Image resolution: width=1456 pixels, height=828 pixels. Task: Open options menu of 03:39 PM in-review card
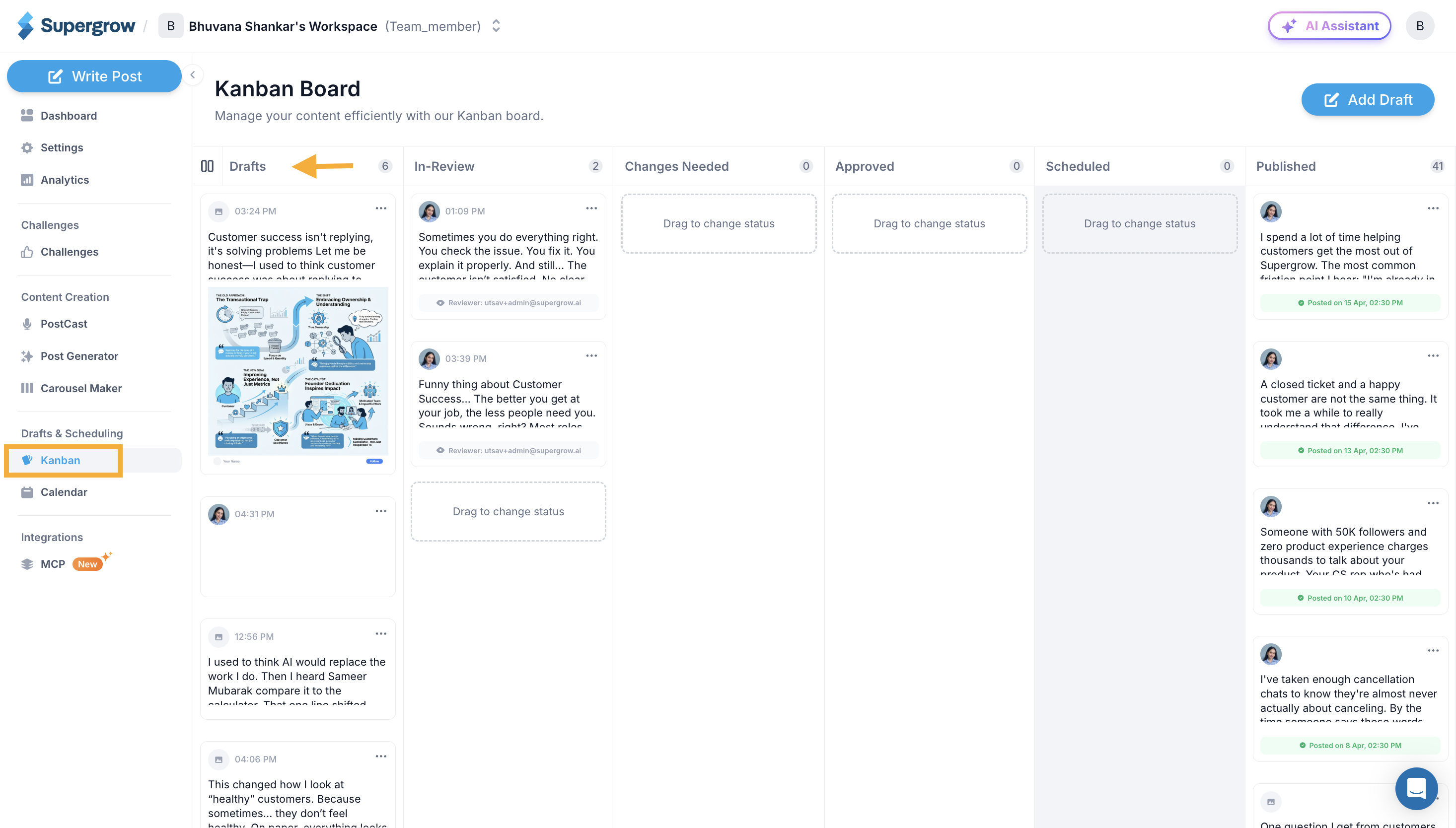[591, 356]
